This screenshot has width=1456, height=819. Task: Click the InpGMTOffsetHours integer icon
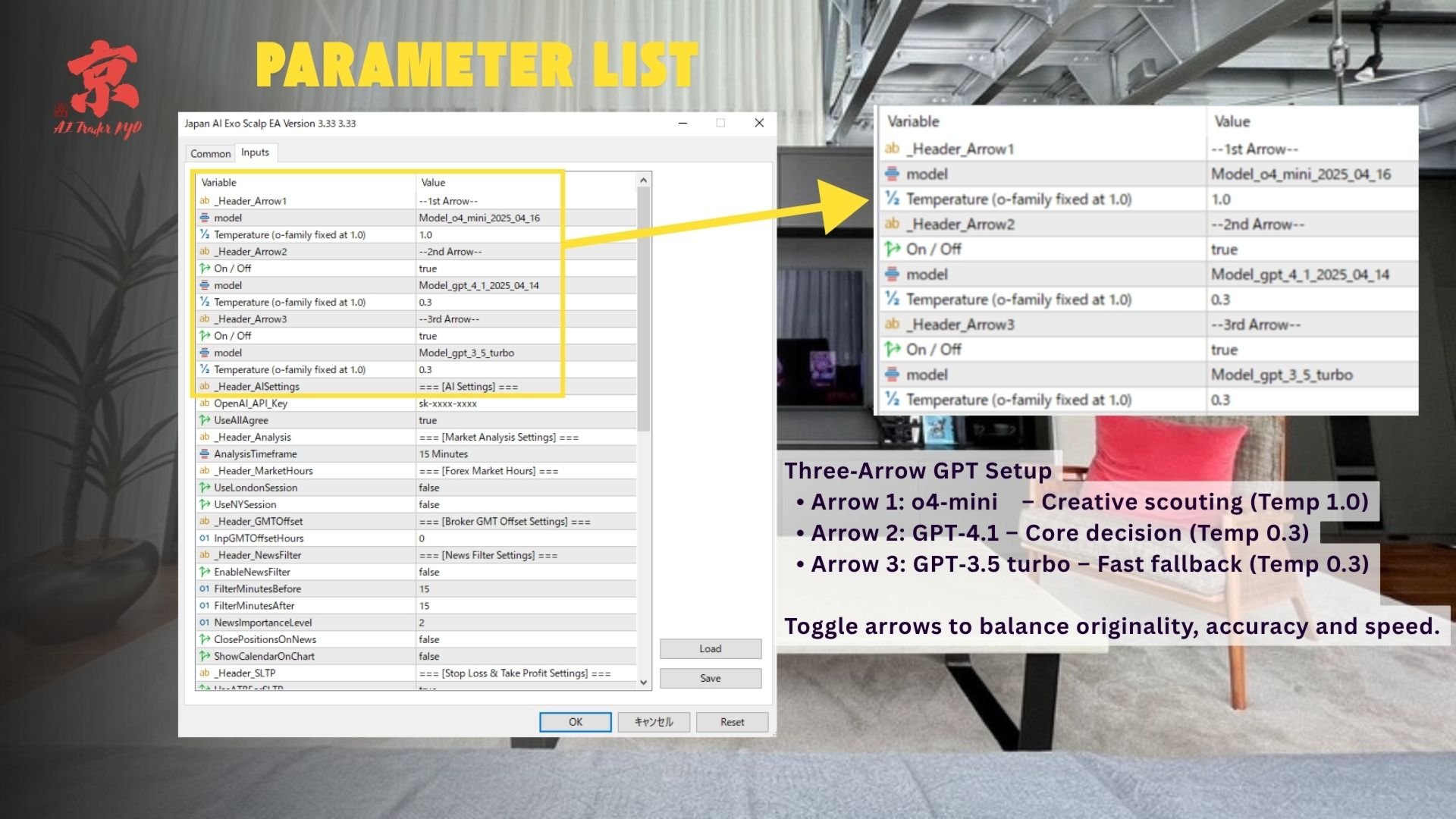(x=204, y=538)
